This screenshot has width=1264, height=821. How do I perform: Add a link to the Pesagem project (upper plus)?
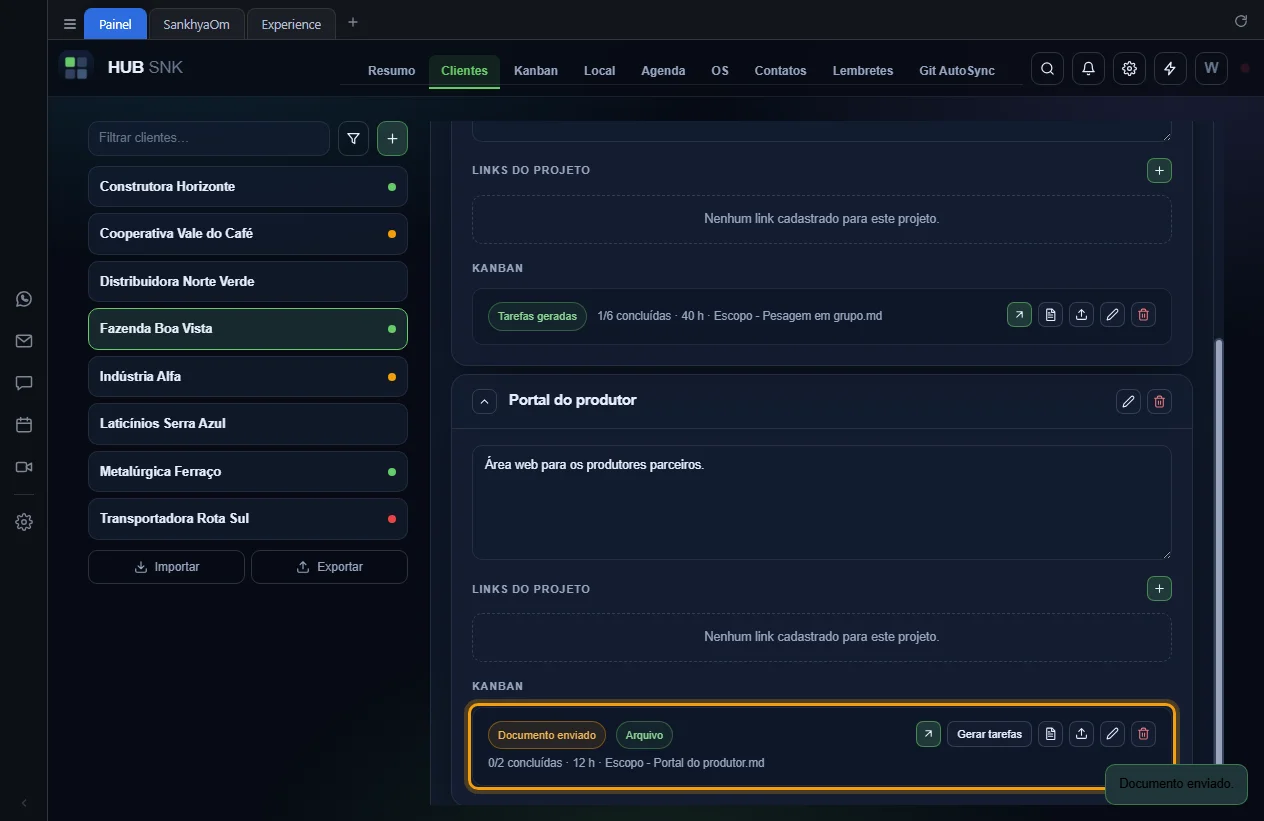tap(1159, 171)
